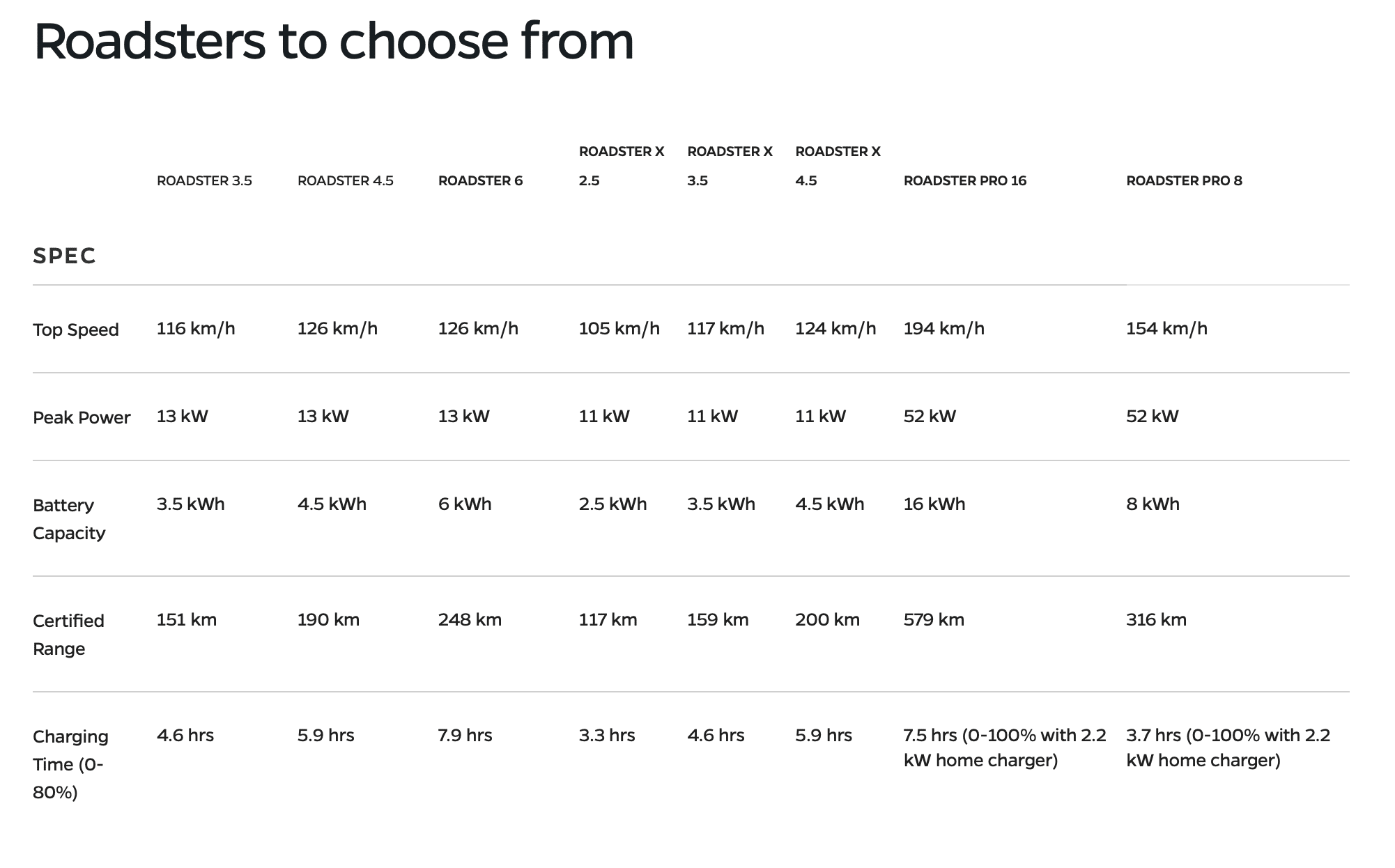Click the Certified Range row label
This screenshot has width=1395, height=868.
(x=68, y=635)
